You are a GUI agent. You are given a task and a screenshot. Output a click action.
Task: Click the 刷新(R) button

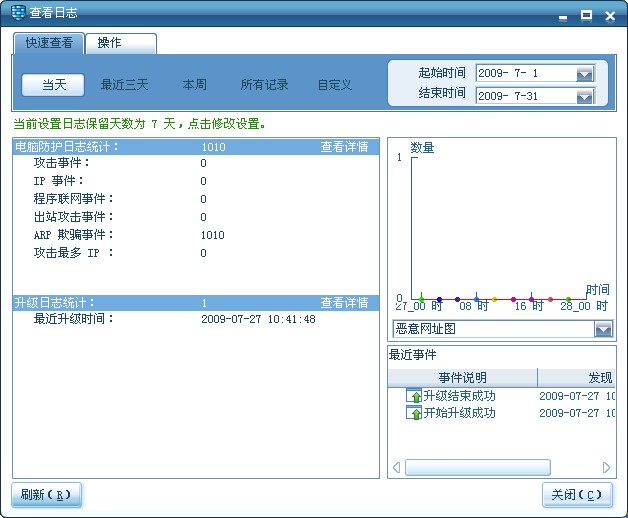pyautogui.click(x=46, y=495)
